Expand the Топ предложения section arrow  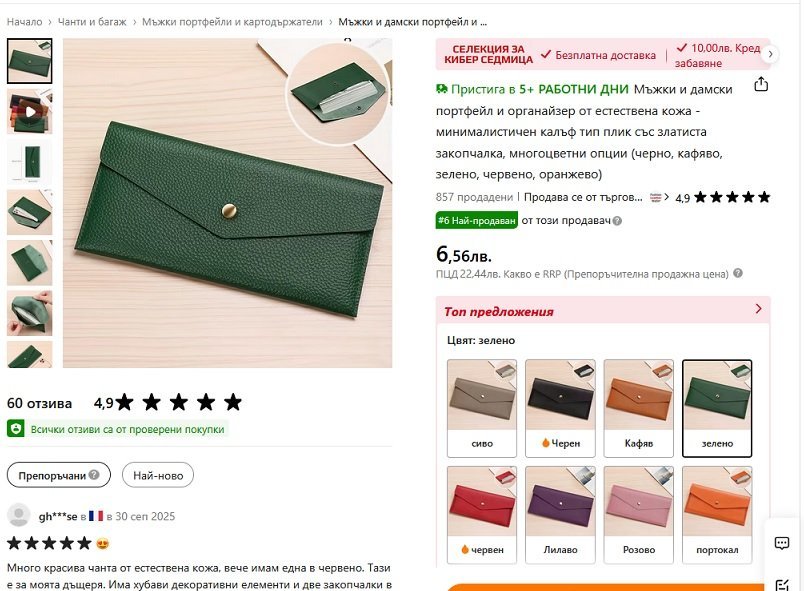759,310
